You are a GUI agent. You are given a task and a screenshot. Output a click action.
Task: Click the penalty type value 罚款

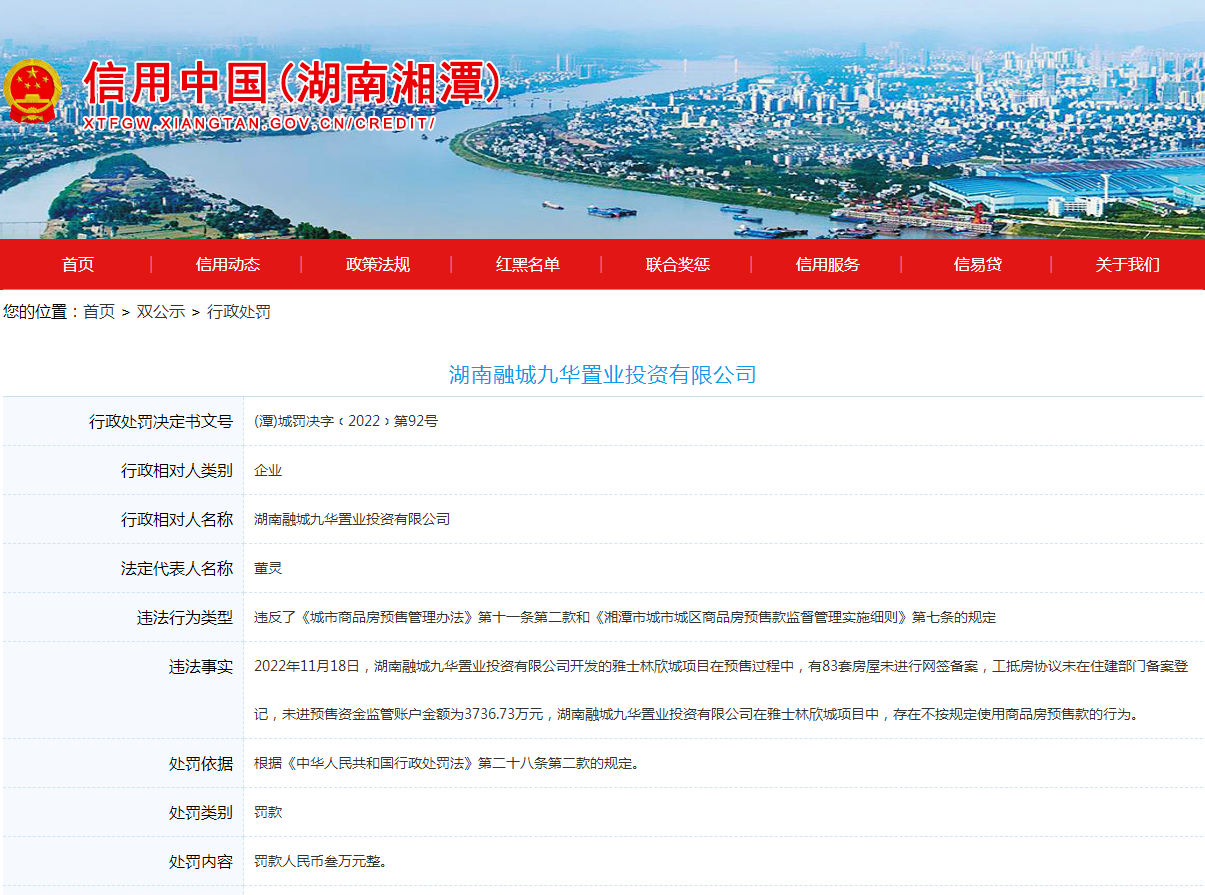click(268, 812)
